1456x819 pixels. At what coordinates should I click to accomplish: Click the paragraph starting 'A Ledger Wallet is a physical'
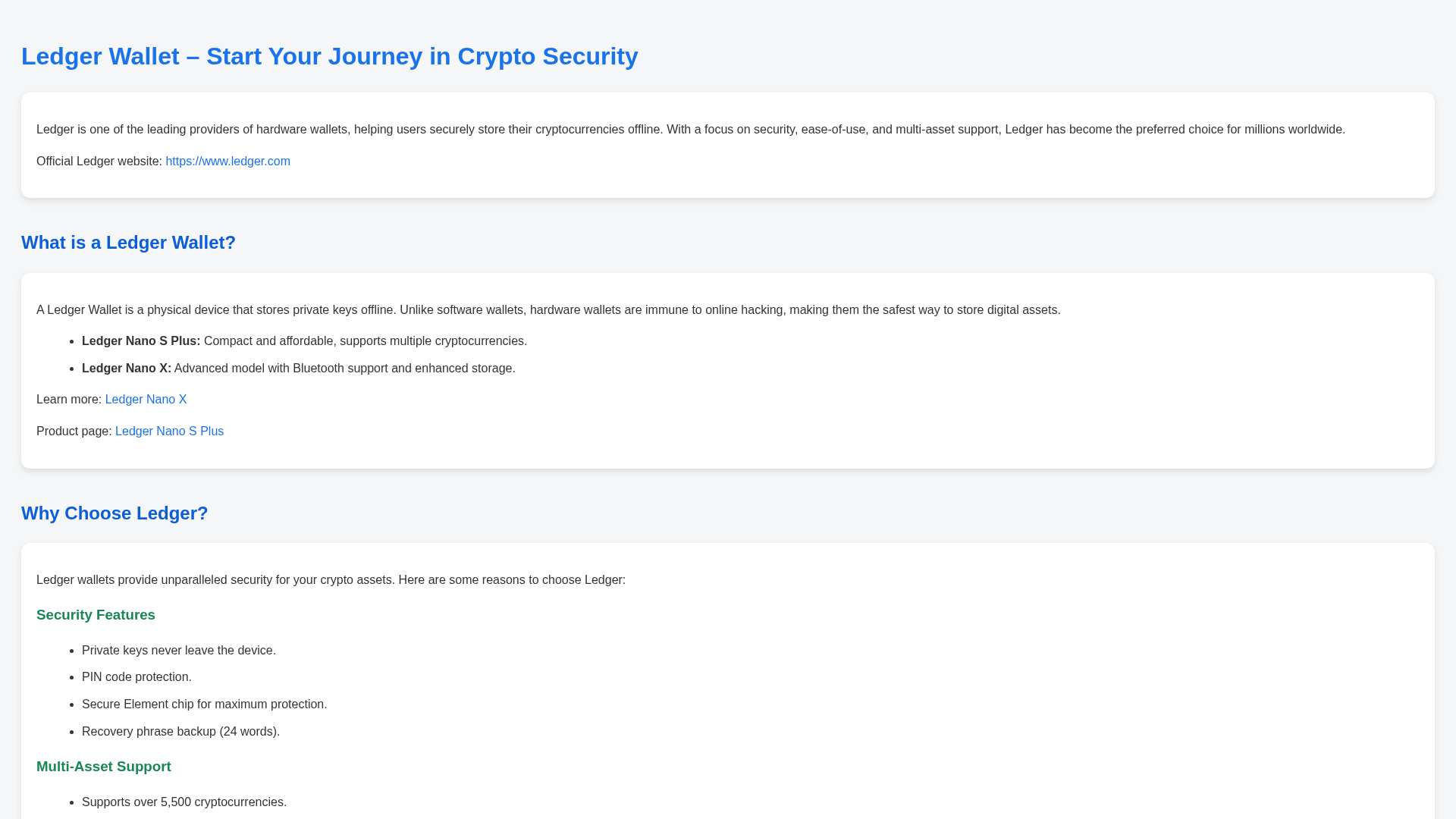pyautogui.click(x=548, y=310)
